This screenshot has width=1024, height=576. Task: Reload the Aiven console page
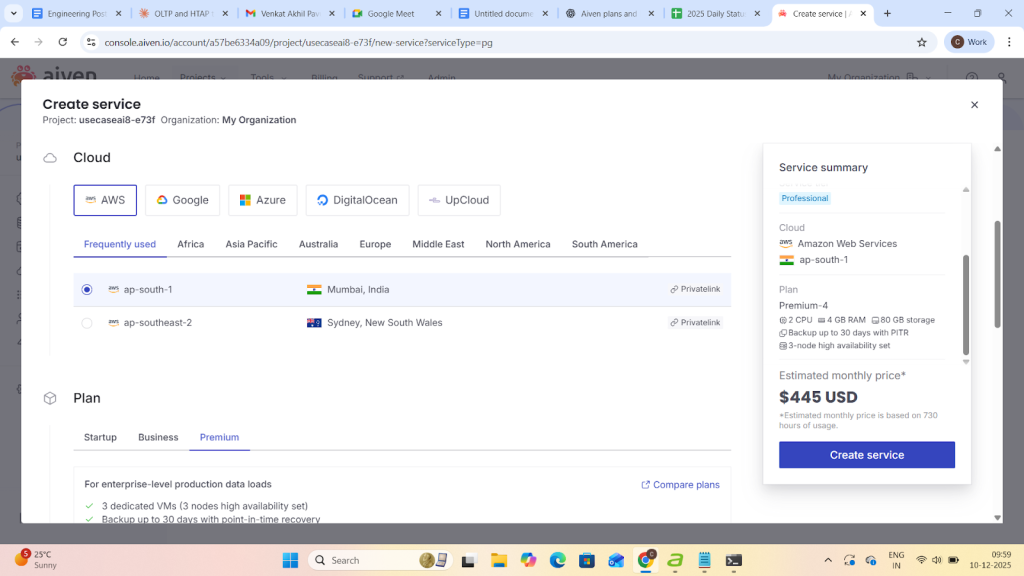coord(63,43)
